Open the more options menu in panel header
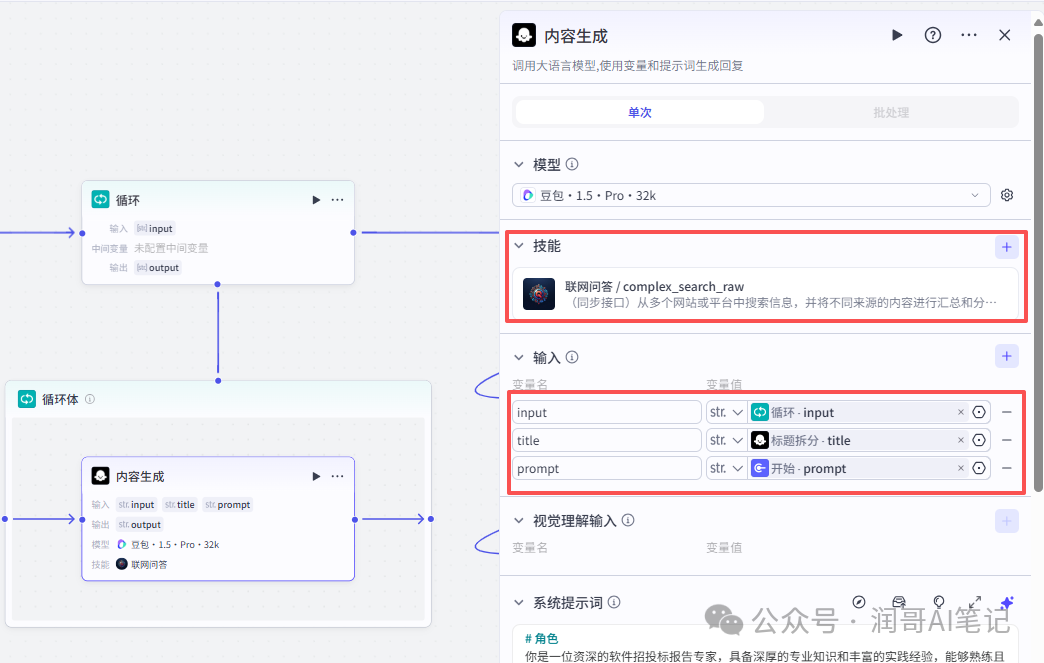The height and width of the screenshot is (663, 1044). [969, 35]
